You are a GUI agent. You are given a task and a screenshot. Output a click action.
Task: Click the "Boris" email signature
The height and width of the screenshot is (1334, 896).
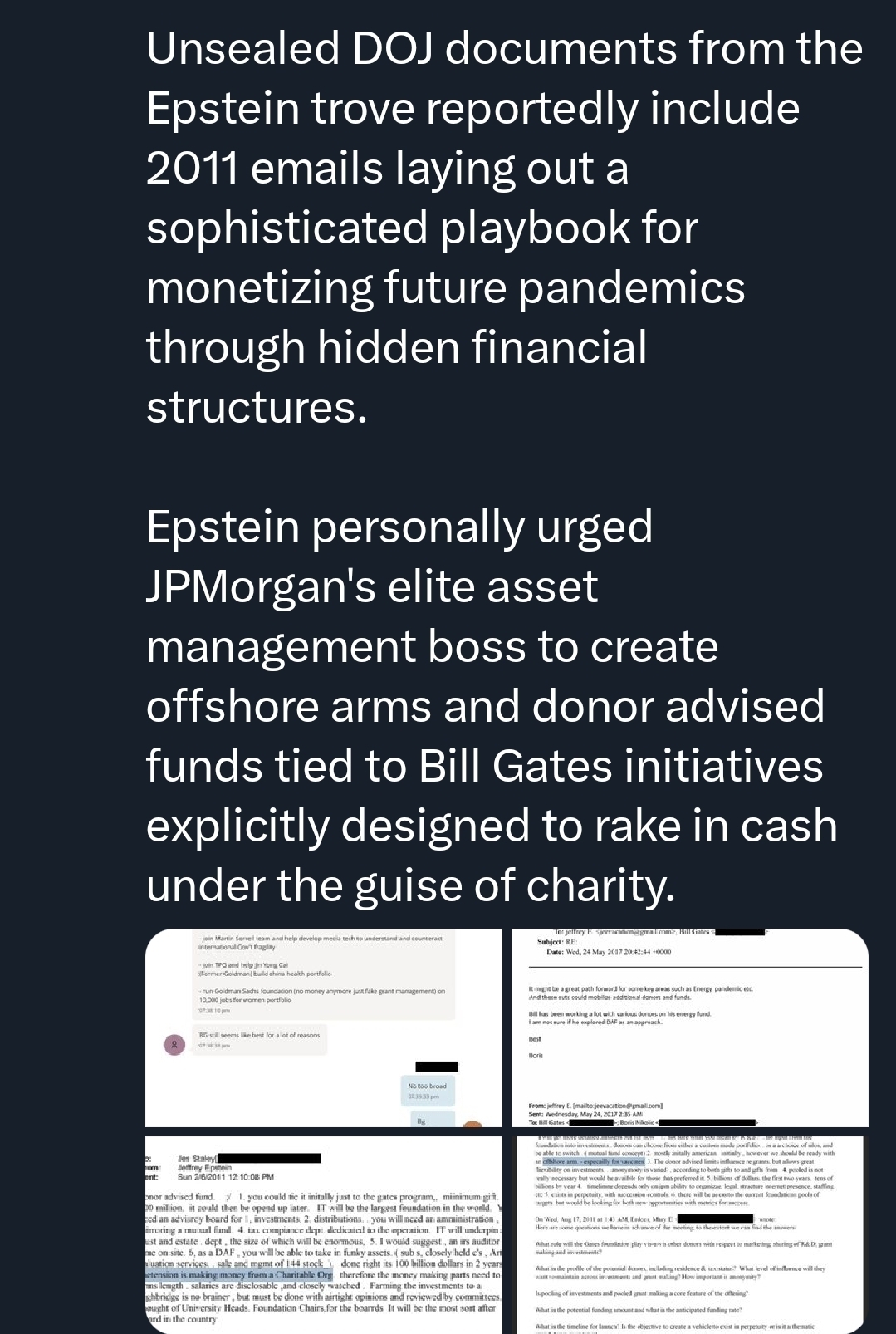[x=536, y=1056]
